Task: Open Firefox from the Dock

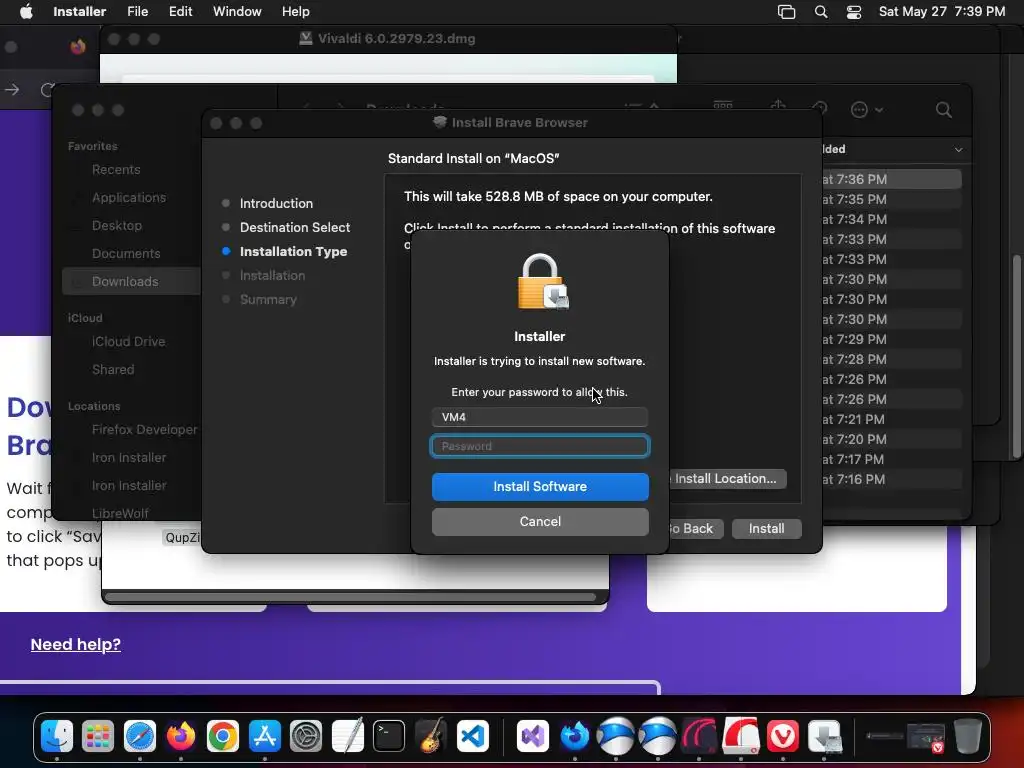Action: pyautogui.click(x=181, y=736)
